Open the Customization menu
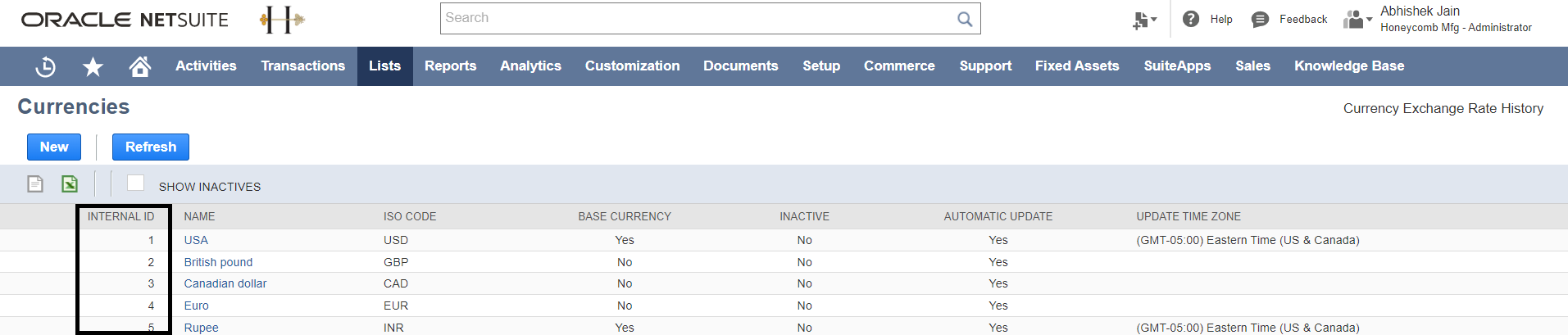This screenshot has height=335, width=1568. (x=632, y=66)
